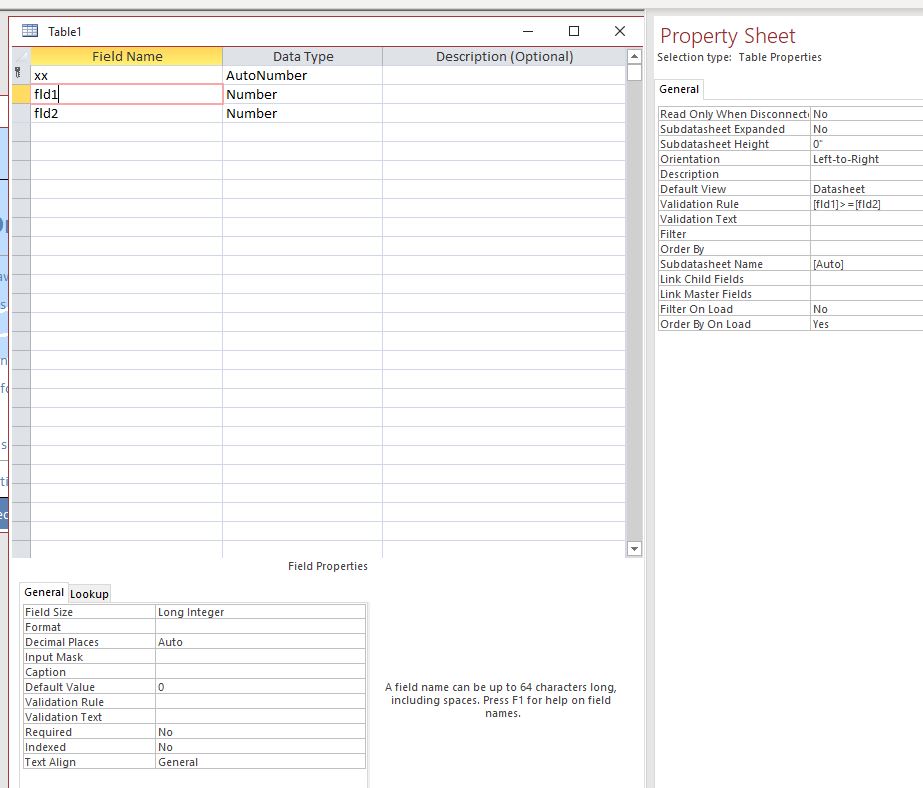Click the xx field name cell
This screenshot has height=788, width=923.
point(127,75)
